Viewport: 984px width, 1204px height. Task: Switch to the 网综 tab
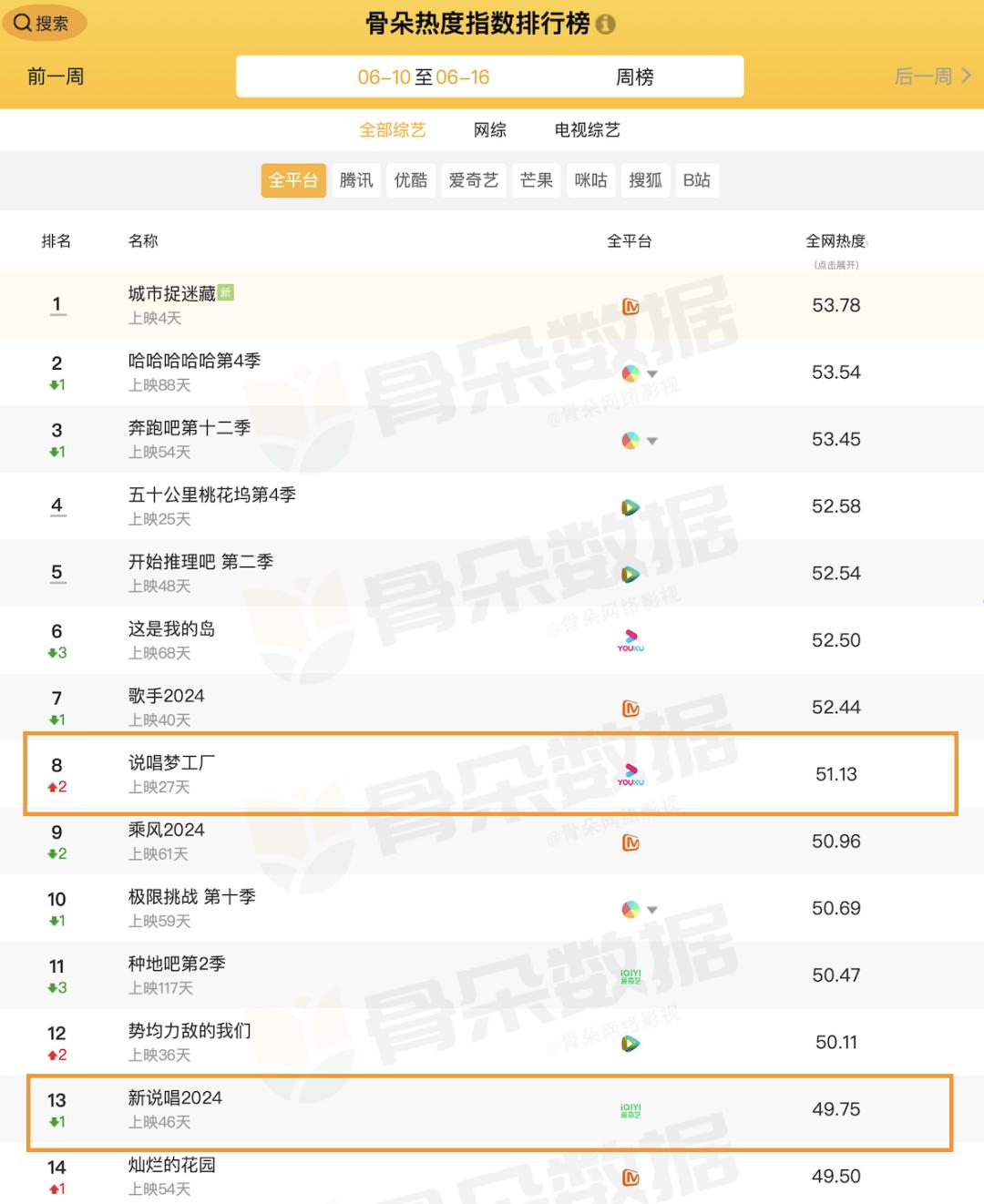point(490,130)
